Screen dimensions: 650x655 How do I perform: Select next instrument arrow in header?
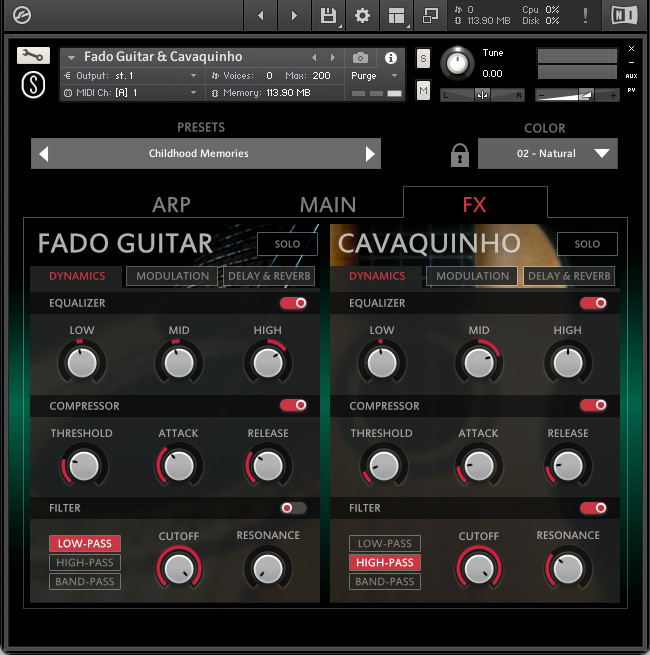(x=333, y=58)
